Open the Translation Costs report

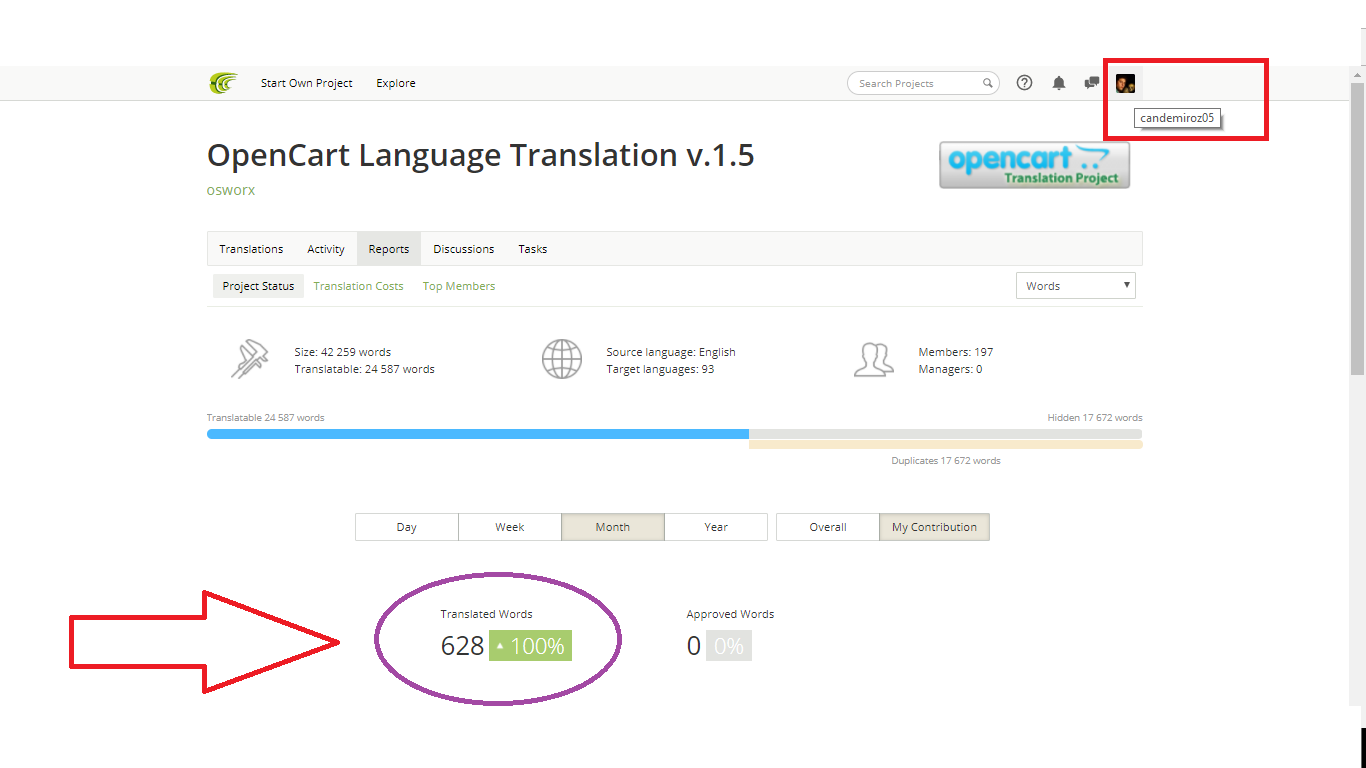pos(358,286)
